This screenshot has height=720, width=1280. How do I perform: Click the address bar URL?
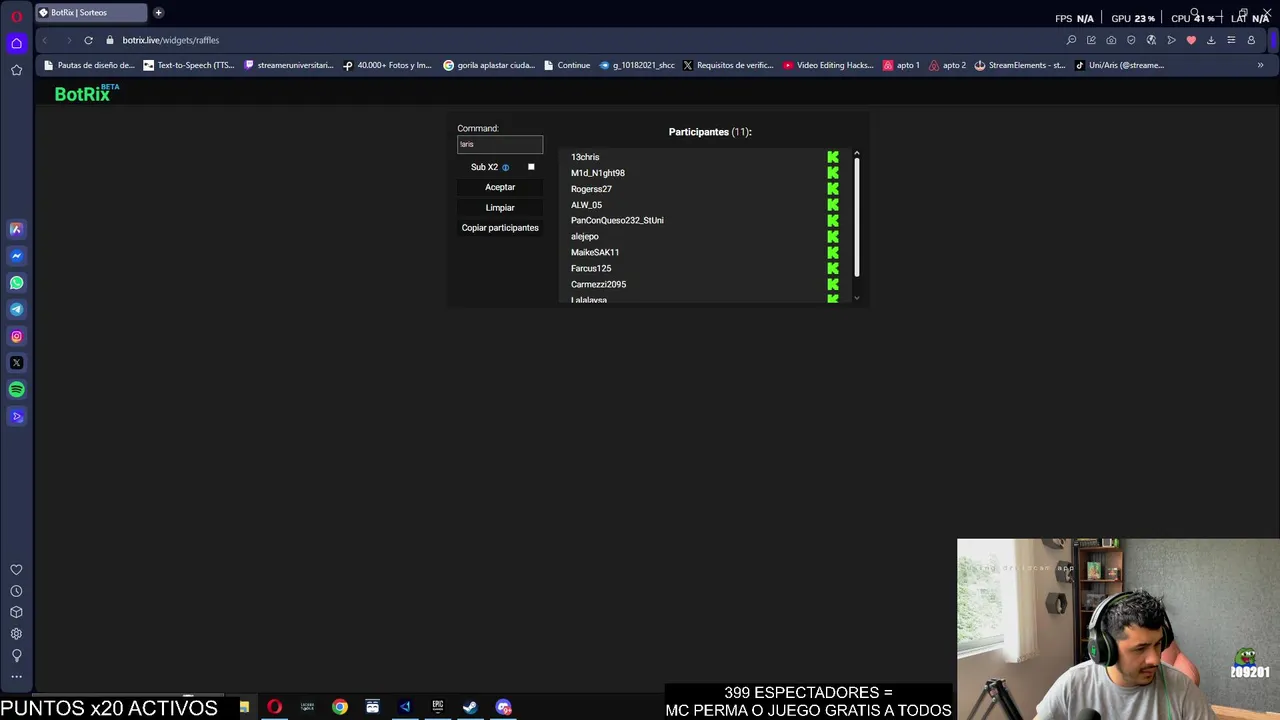(171, 40)
